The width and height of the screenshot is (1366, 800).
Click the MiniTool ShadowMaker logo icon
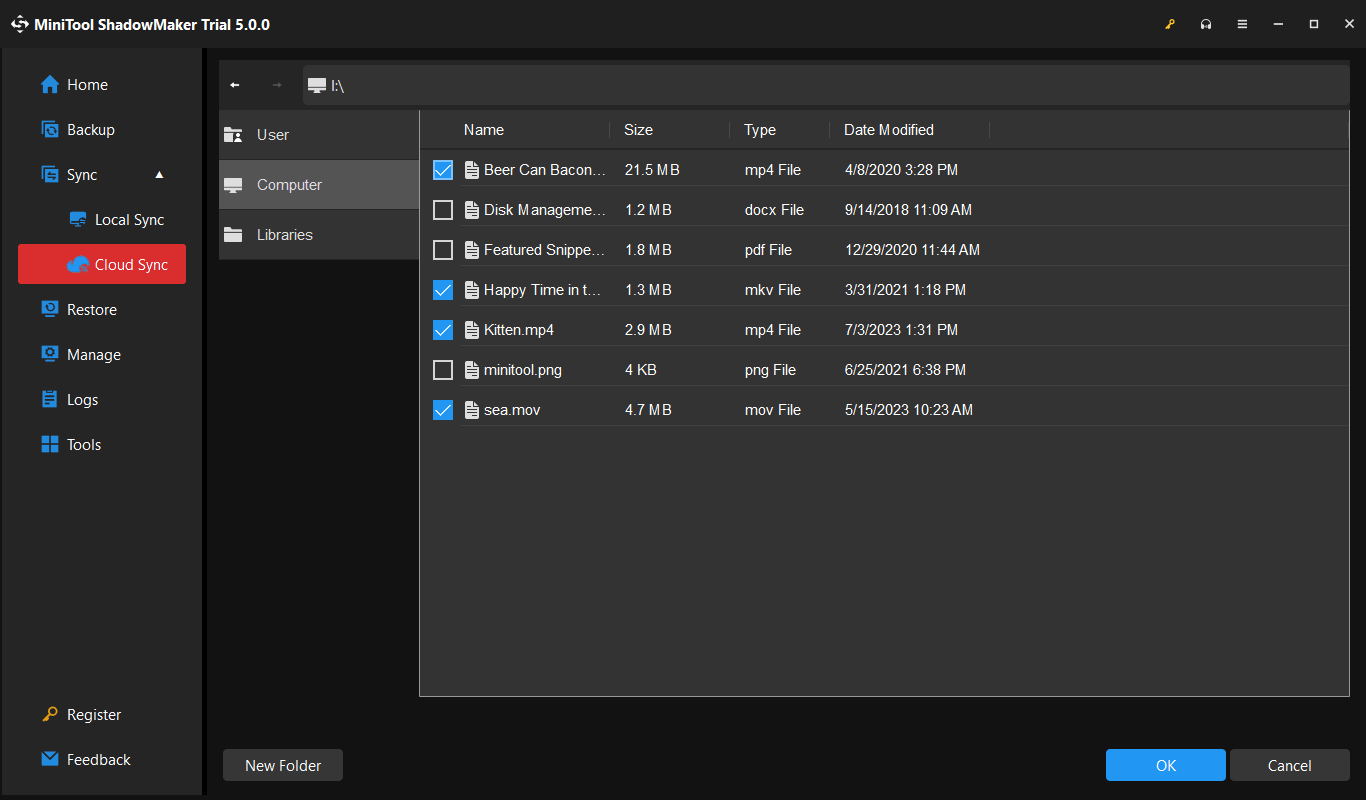(20, 24)
